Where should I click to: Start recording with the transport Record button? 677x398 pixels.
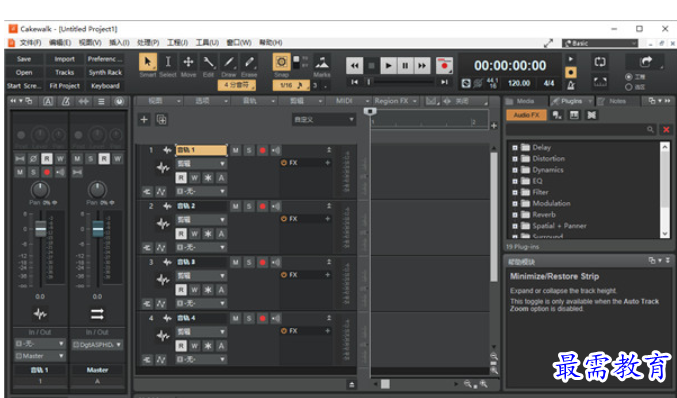click(x=444, y=66)
